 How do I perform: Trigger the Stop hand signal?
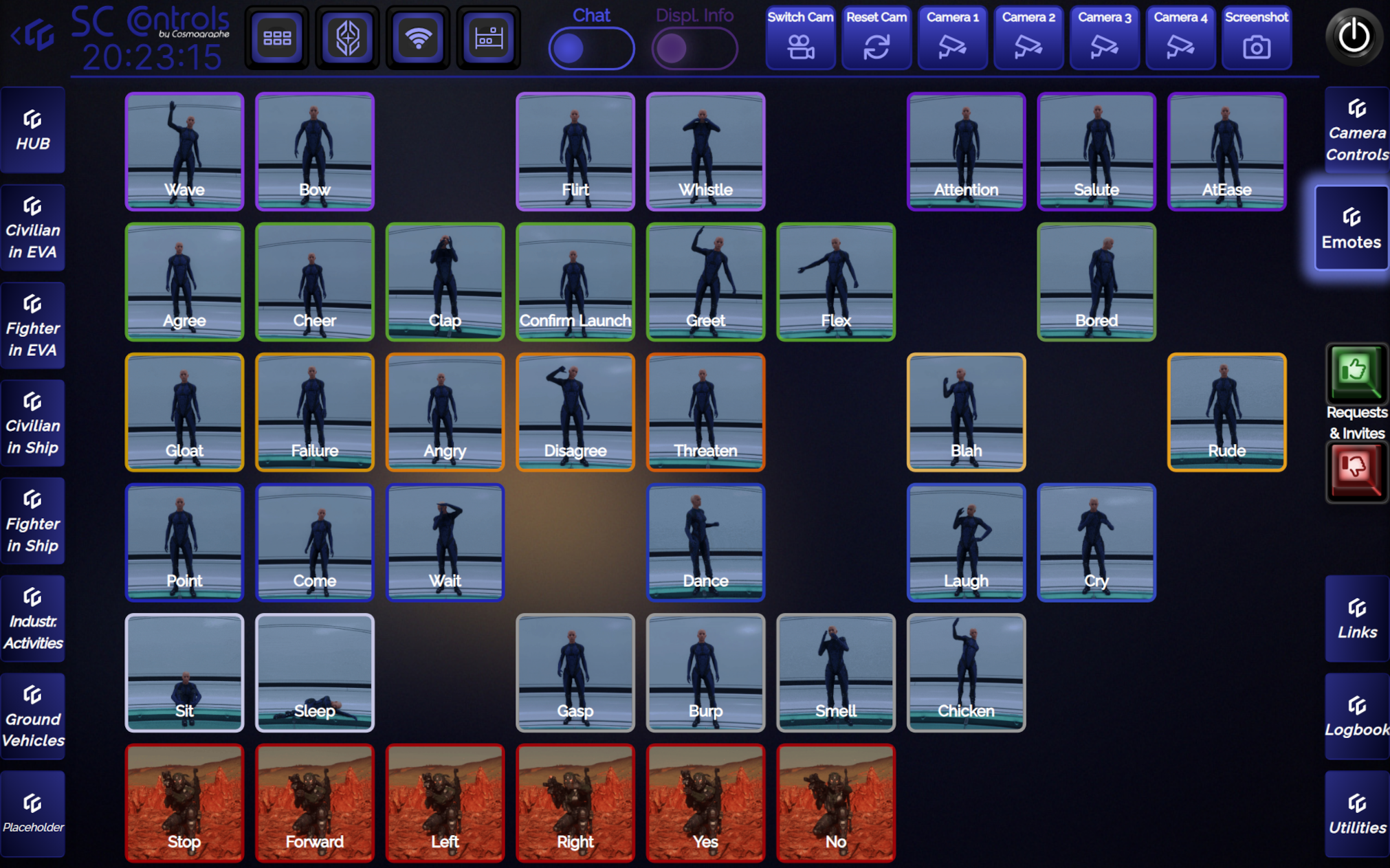[184, 803]
